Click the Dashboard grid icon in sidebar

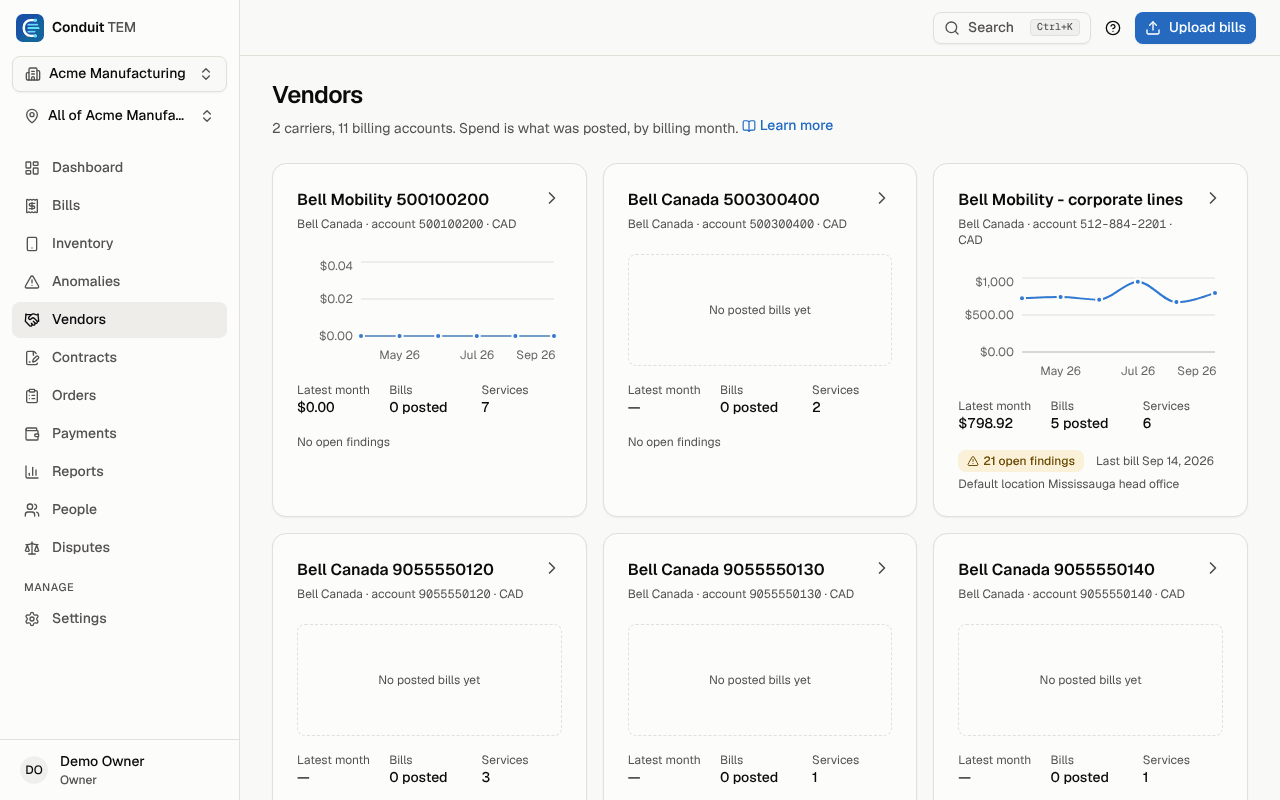(x=32, y=168)
